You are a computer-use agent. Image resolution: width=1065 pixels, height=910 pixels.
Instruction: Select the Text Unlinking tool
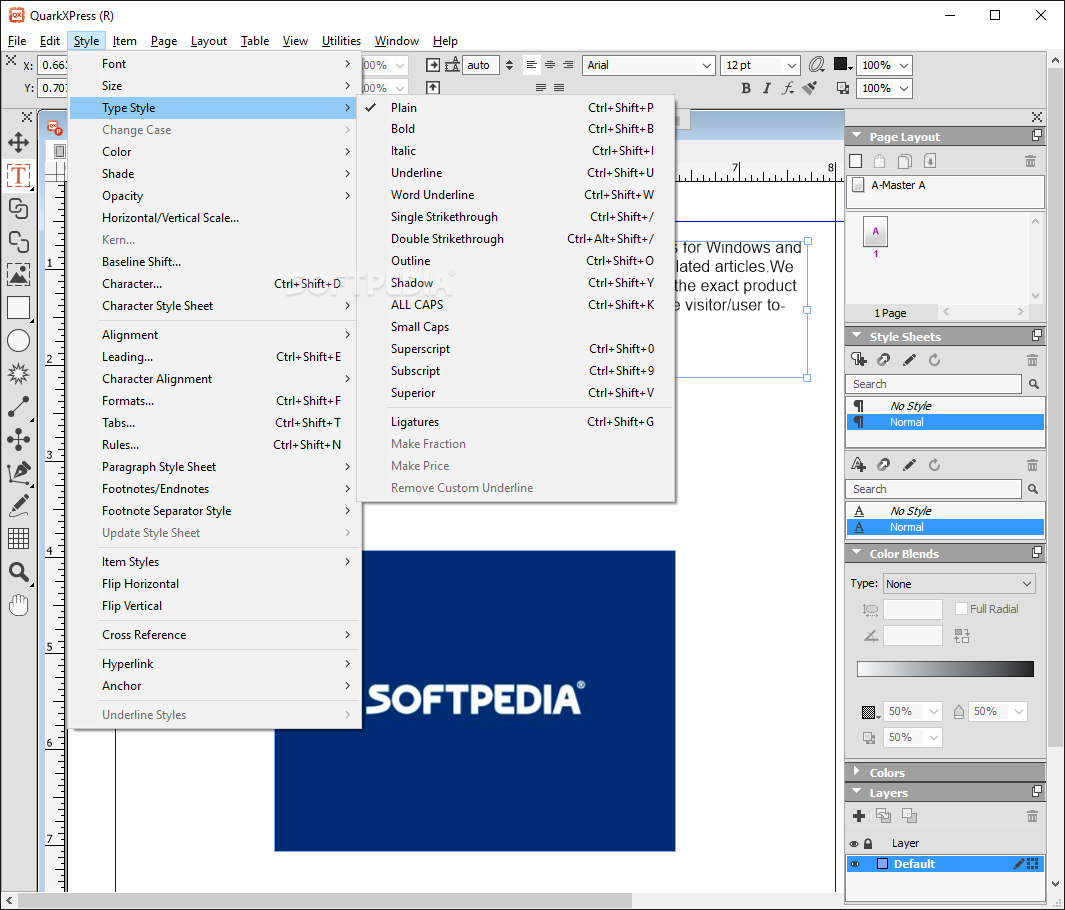[x=18, y=242]
